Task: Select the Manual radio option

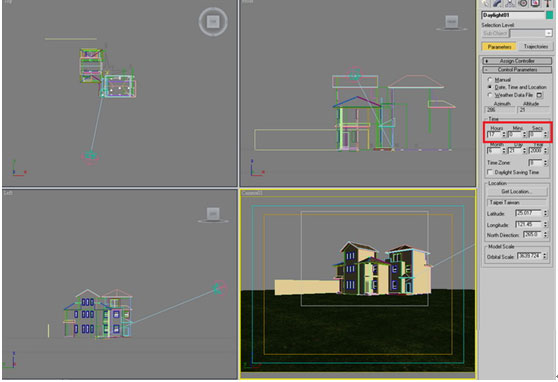Action: [x=490, y=80]
